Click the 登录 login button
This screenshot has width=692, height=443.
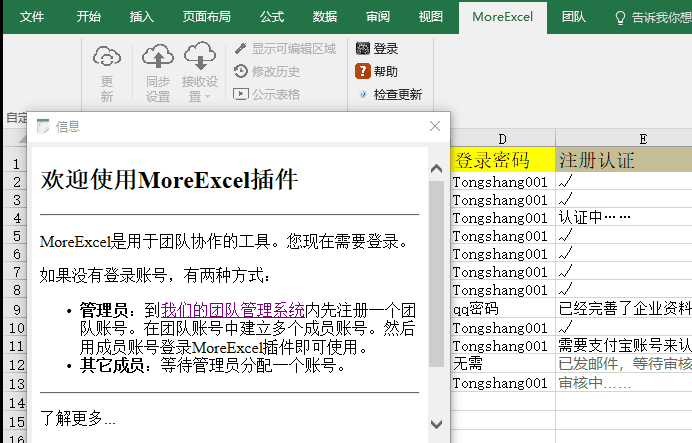click(377, 49)
